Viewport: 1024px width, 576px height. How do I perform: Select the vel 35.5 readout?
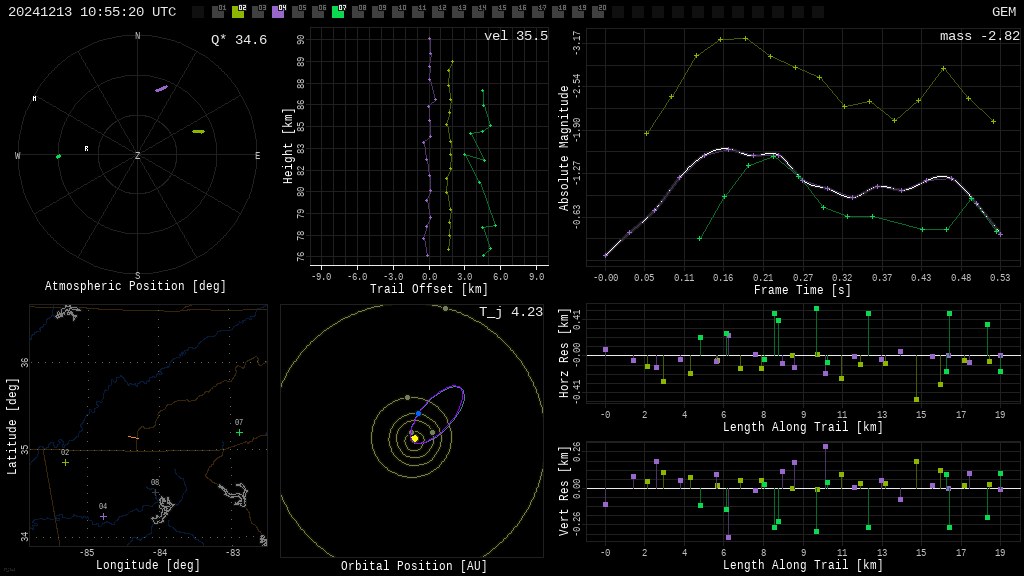pyautogui.click(x=515, y=36)
